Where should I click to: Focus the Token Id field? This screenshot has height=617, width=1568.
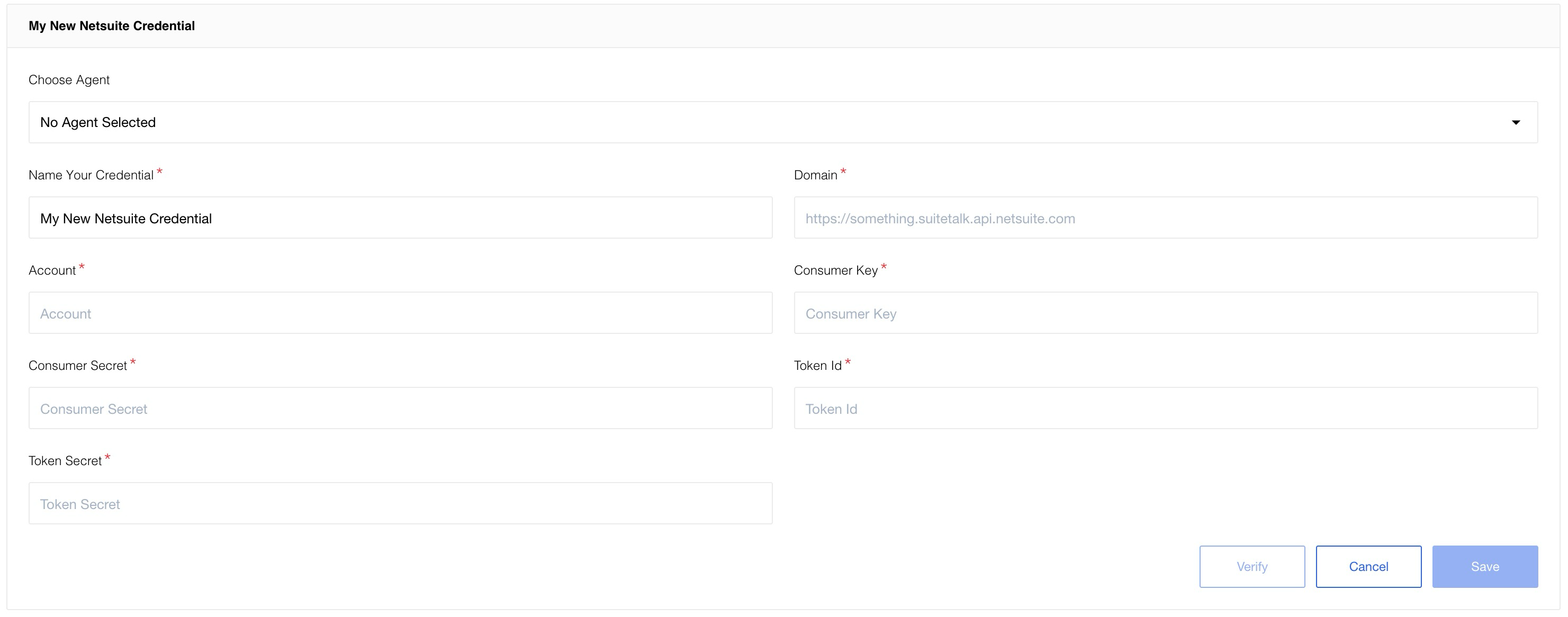(1165, 409)
